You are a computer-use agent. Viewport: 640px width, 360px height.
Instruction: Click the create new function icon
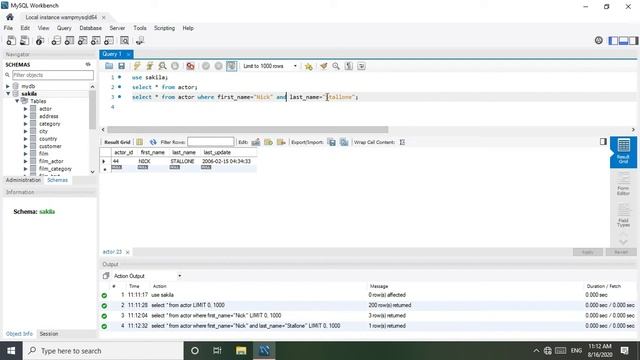pyautogui.click(x=109, y=40)
